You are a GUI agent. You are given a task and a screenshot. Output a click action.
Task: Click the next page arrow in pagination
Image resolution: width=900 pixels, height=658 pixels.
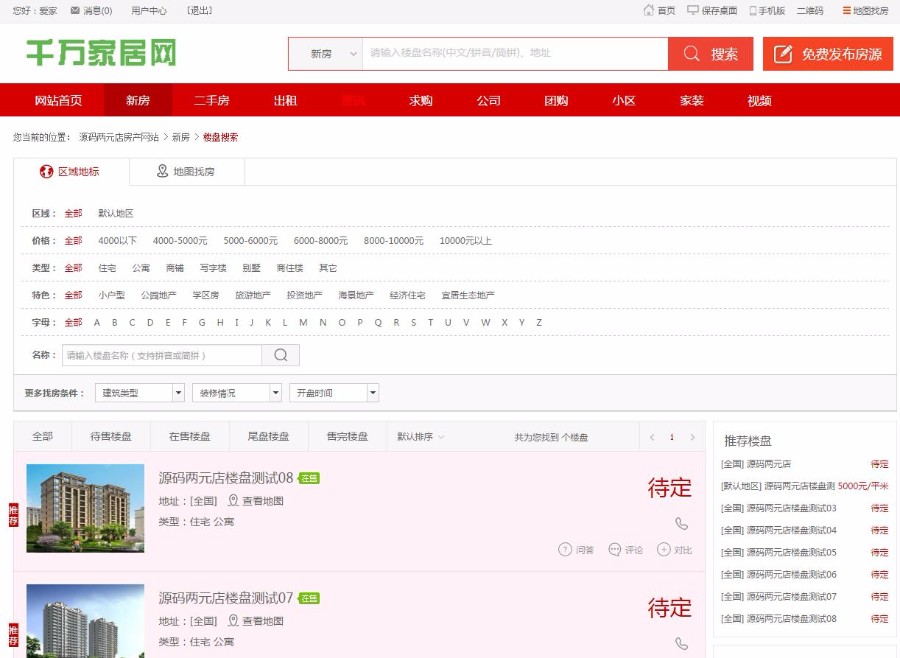pos(693,436)
